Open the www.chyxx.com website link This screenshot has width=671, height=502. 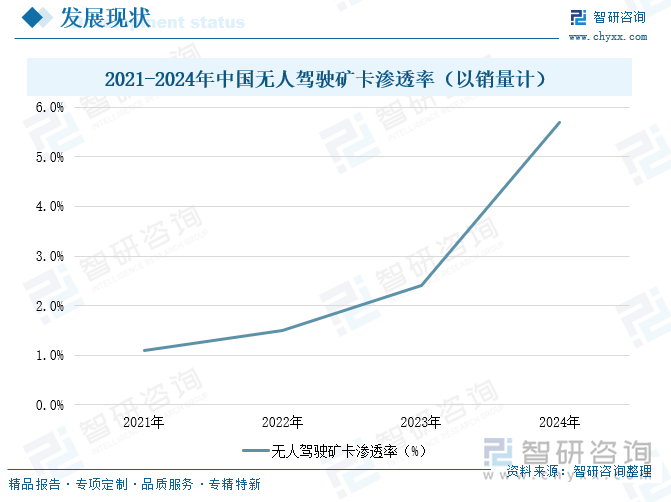coord(608,37)
